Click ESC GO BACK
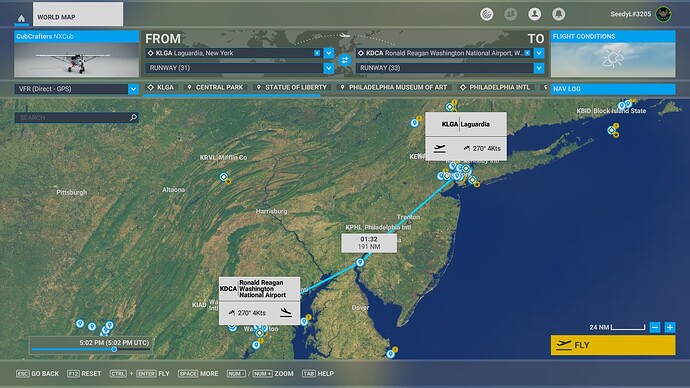The image size is (690, 388). (x=37, y=373)
